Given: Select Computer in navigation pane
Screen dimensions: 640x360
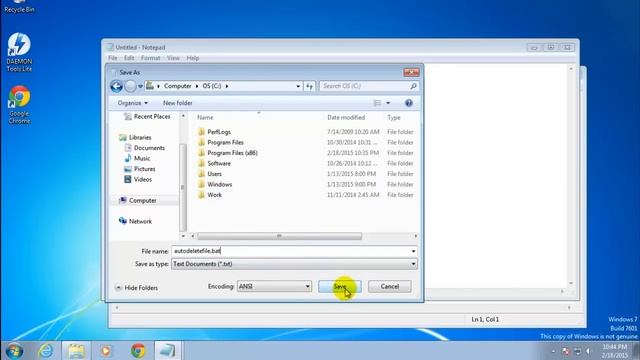Looking at the screenshot, I should pos(138,200).
